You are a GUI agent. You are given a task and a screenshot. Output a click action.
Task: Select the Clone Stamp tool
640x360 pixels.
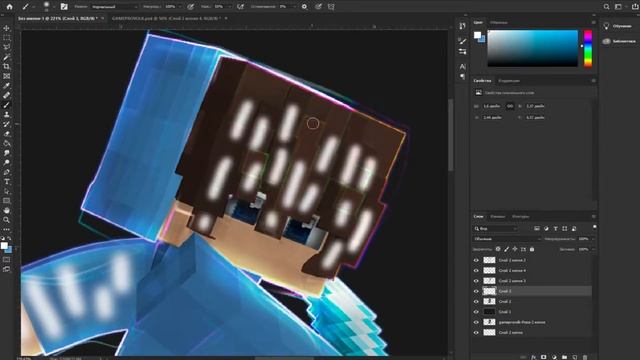(x=7, y=114)
